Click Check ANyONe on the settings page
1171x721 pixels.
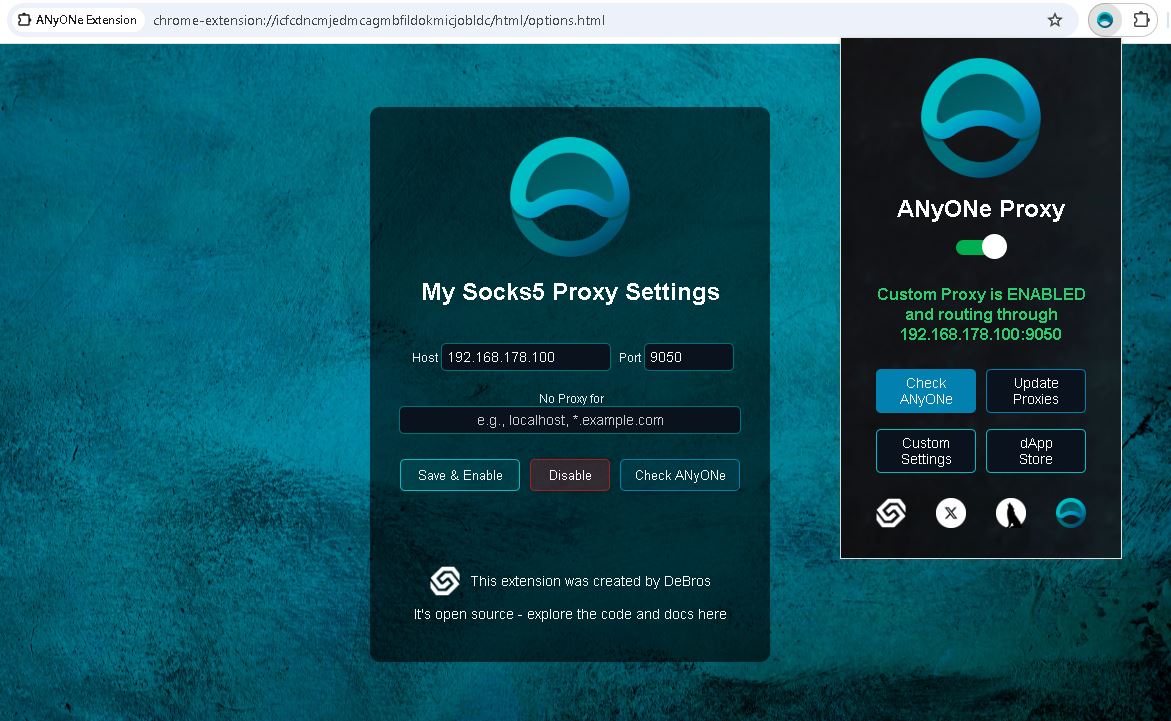click(x=680, y=475)
